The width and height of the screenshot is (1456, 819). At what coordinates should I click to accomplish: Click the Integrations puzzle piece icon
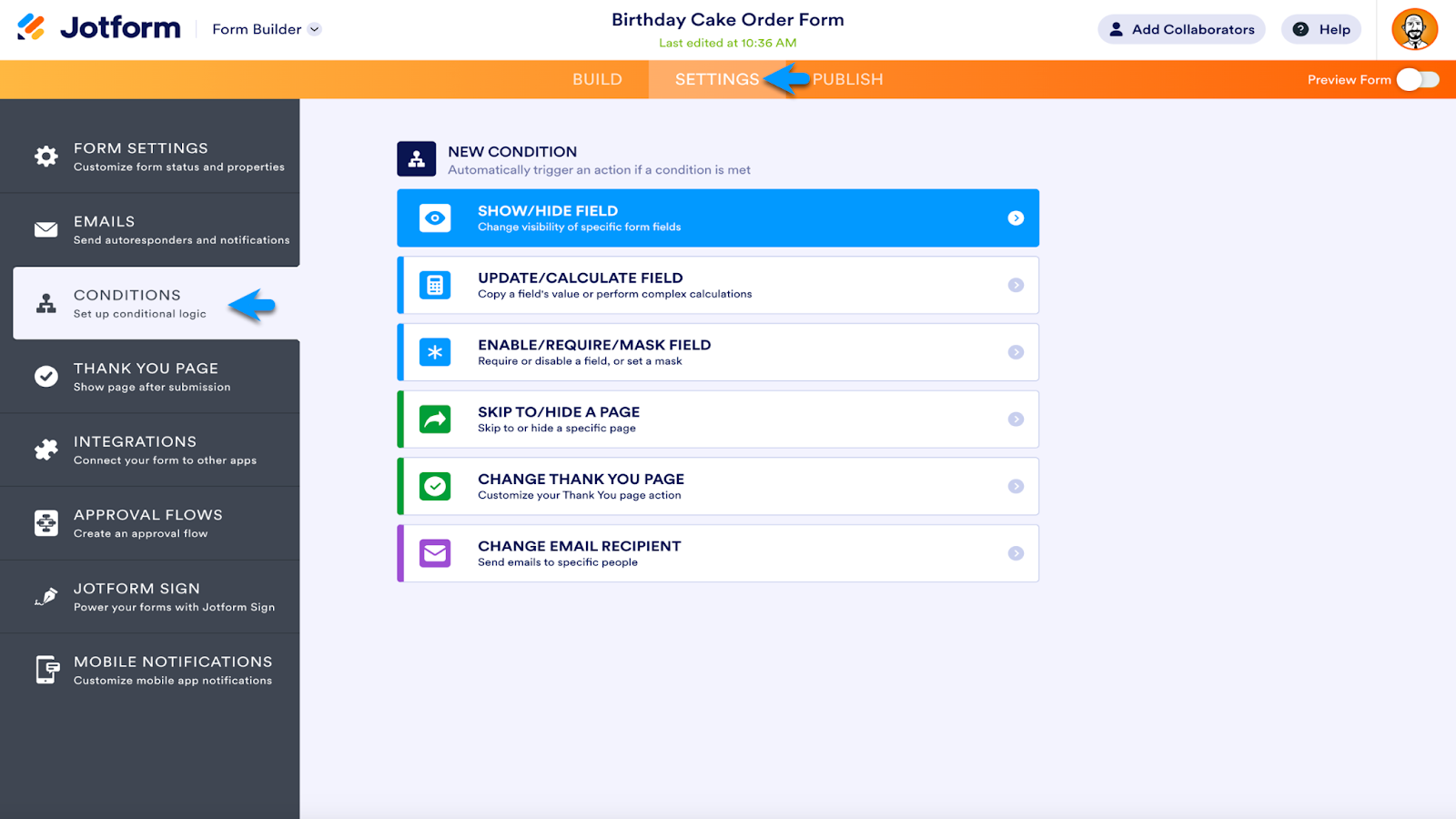[x=46, y=450]
